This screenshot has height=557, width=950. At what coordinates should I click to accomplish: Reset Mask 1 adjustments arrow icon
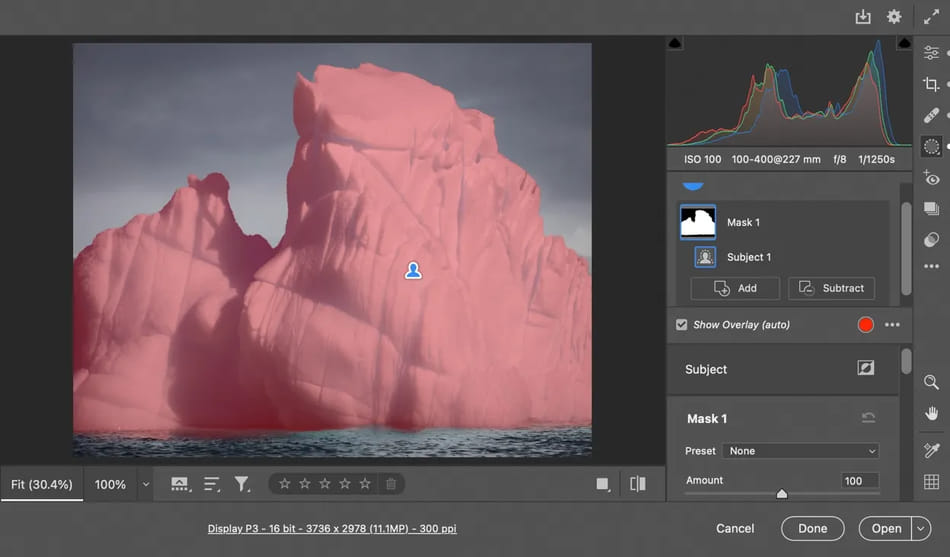[x=868, y=418]
